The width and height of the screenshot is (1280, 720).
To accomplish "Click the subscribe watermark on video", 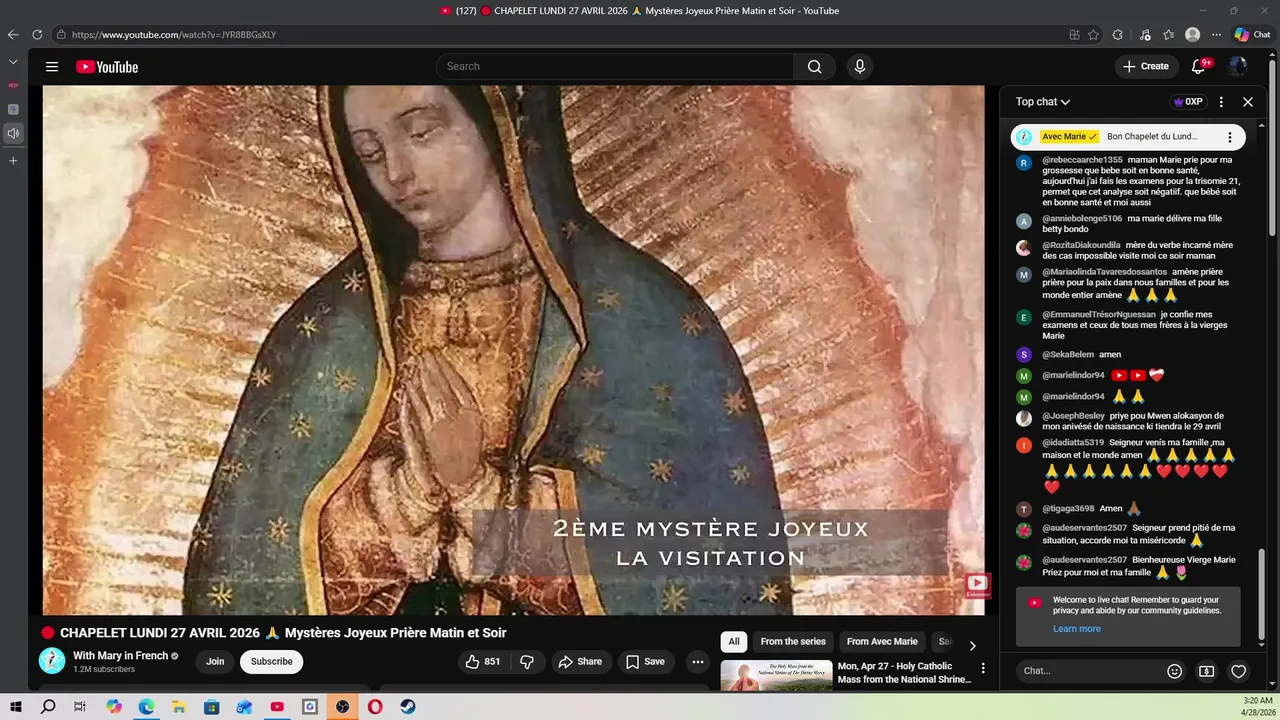I will [x=977, y=586].
